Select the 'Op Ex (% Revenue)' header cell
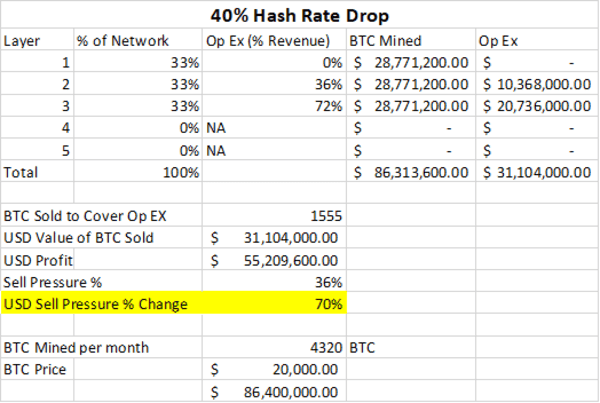 pos(274,40)
